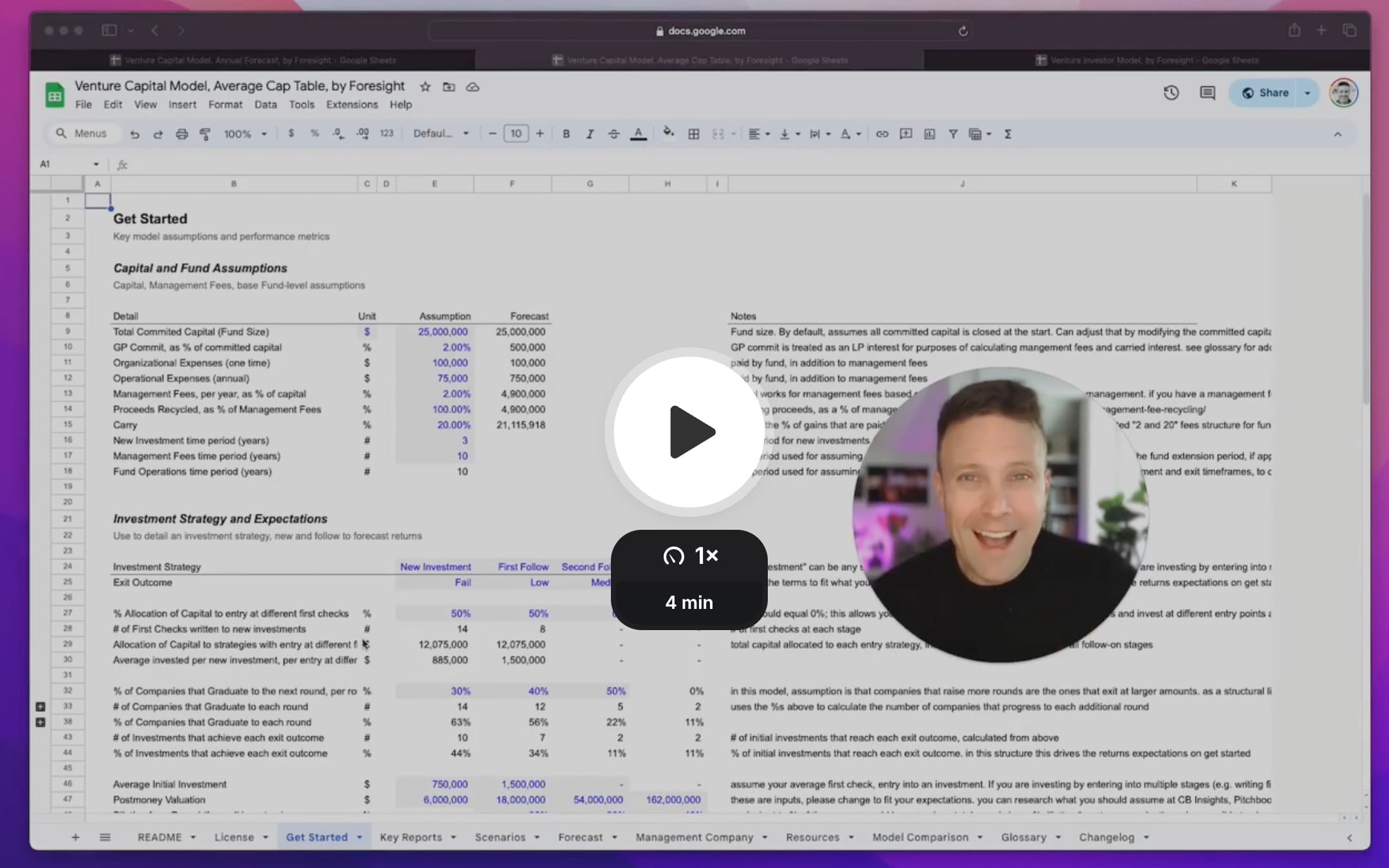Click the Share button
1389x868 pixels.
point(1266,93)
